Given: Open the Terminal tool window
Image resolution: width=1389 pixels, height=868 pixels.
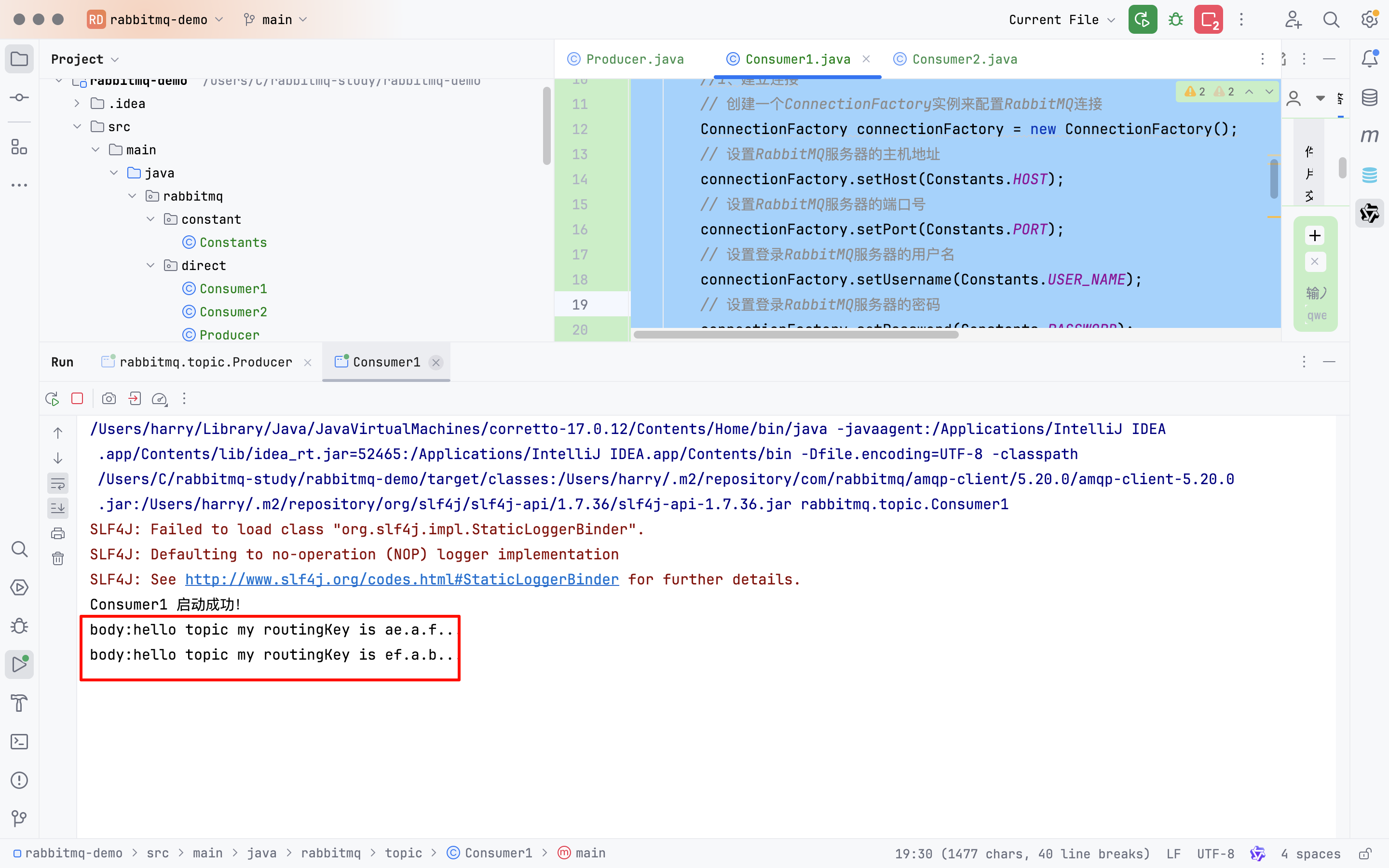Looking at the screenshot, I should (19, 742).
